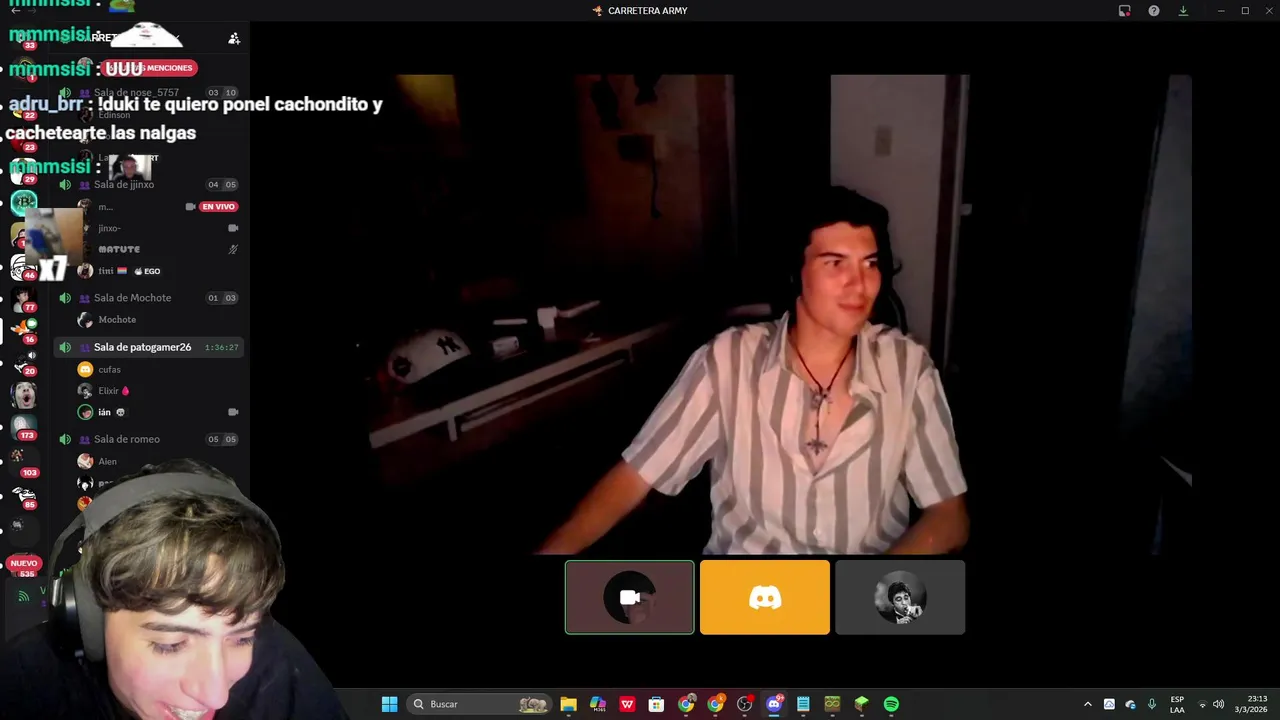1280x720 pixels.
Task: Click the 1:36:27 call timer
Action: 221,347
